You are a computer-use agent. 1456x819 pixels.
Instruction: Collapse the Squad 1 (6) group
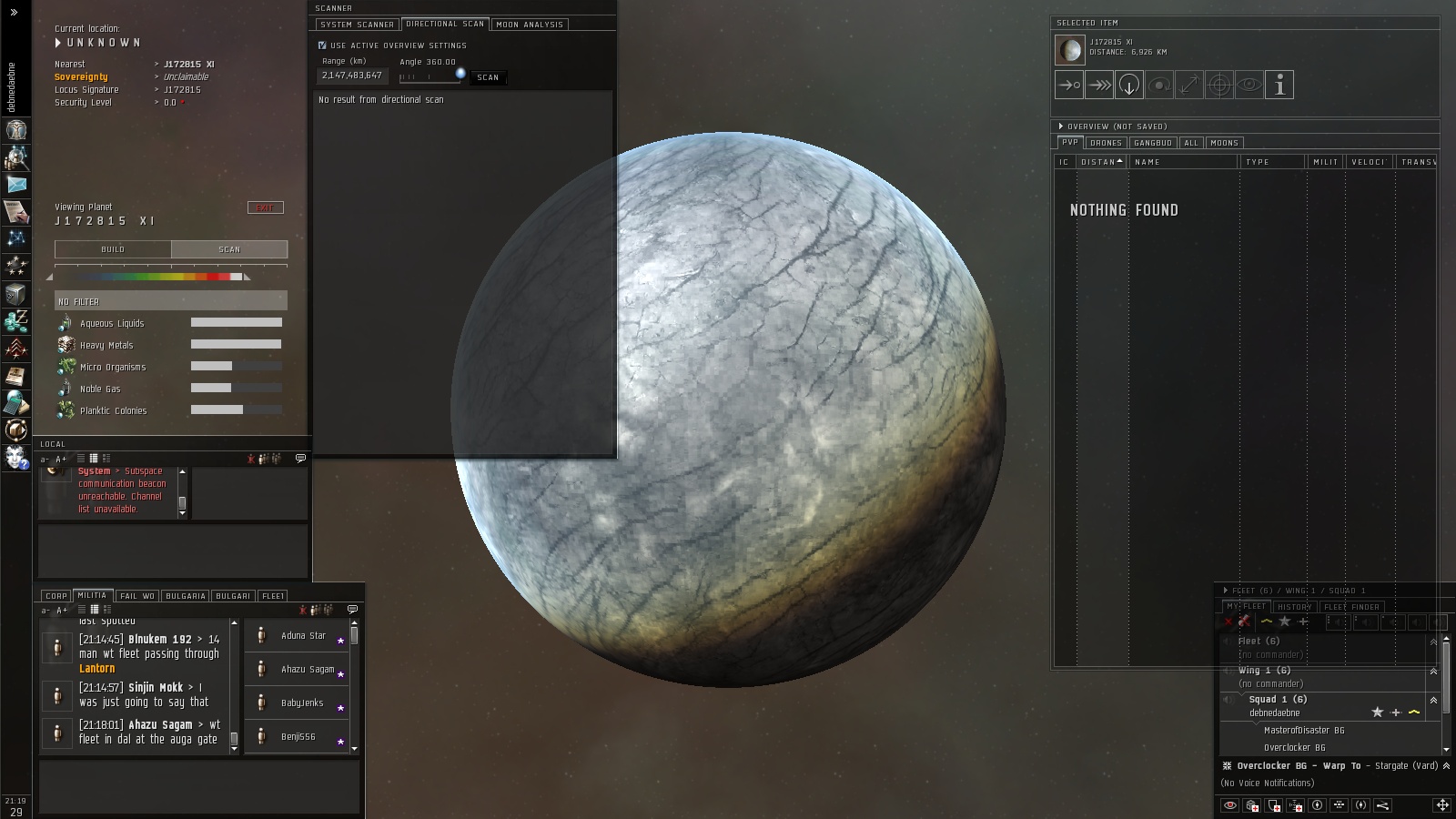coord(1433,700)
